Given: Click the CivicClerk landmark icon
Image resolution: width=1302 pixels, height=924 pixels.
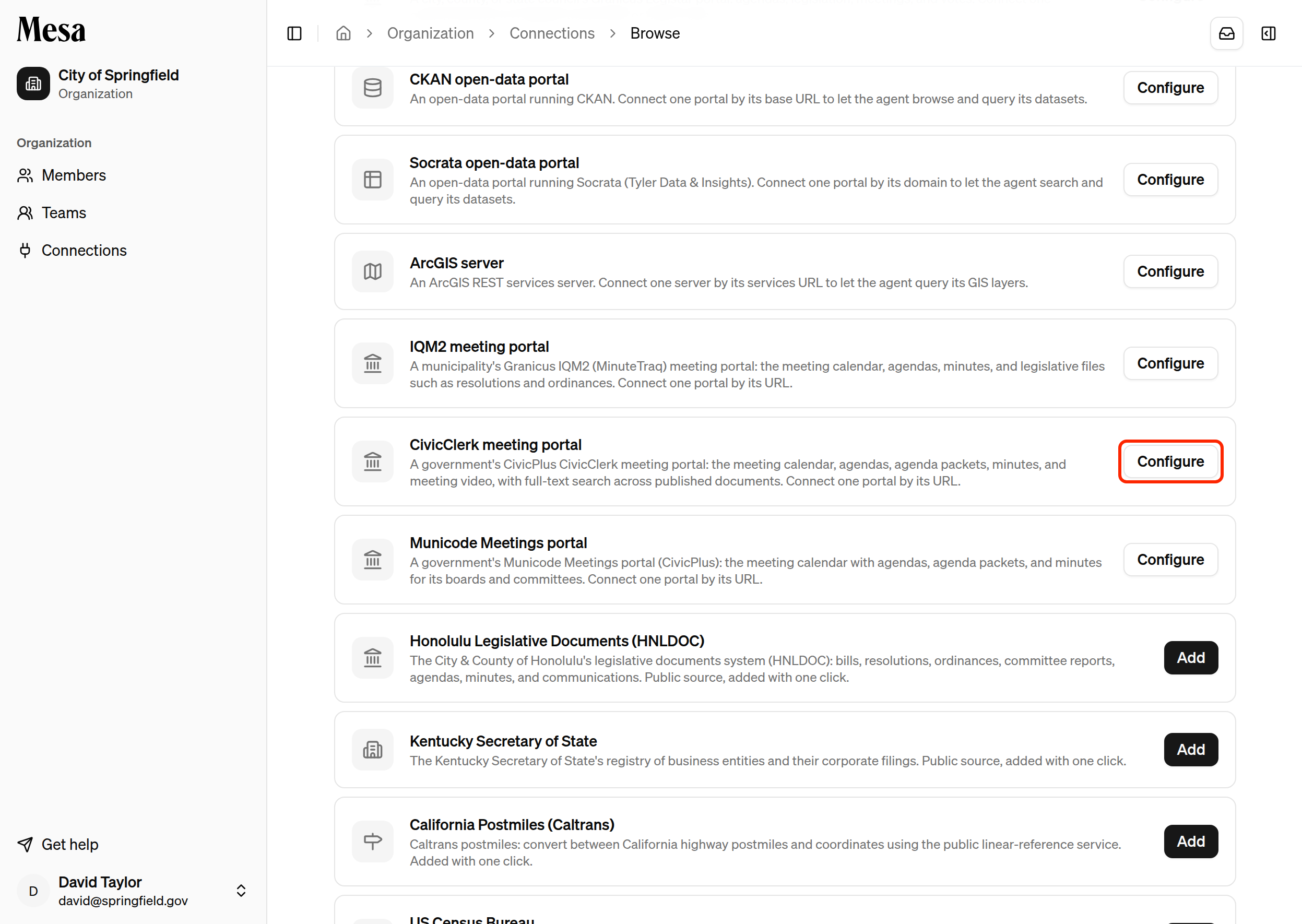Looking at the screenshot, I should click(x=373, y=461).
